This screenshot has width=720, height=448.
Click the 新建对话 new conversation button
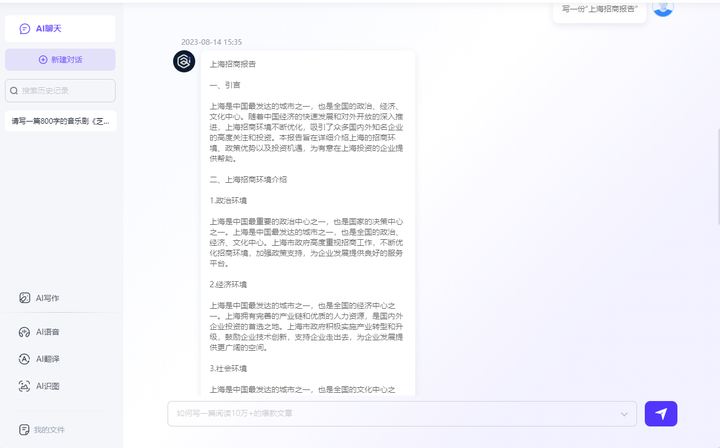coord(59,60)
